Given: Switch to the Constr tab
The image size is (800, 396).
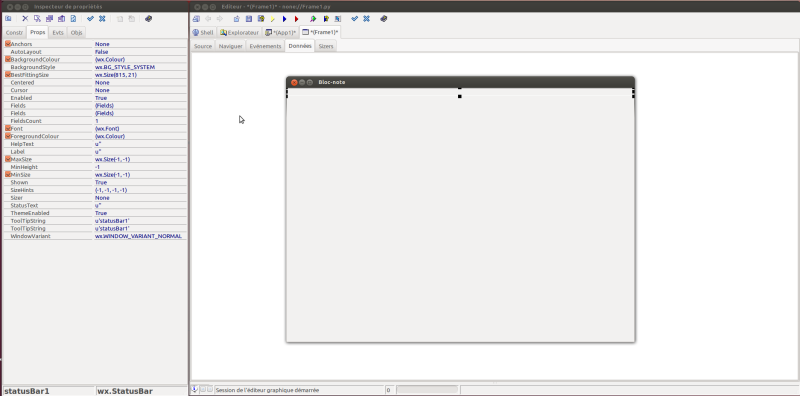Looking at the screenshot, I should click(14, 33).
